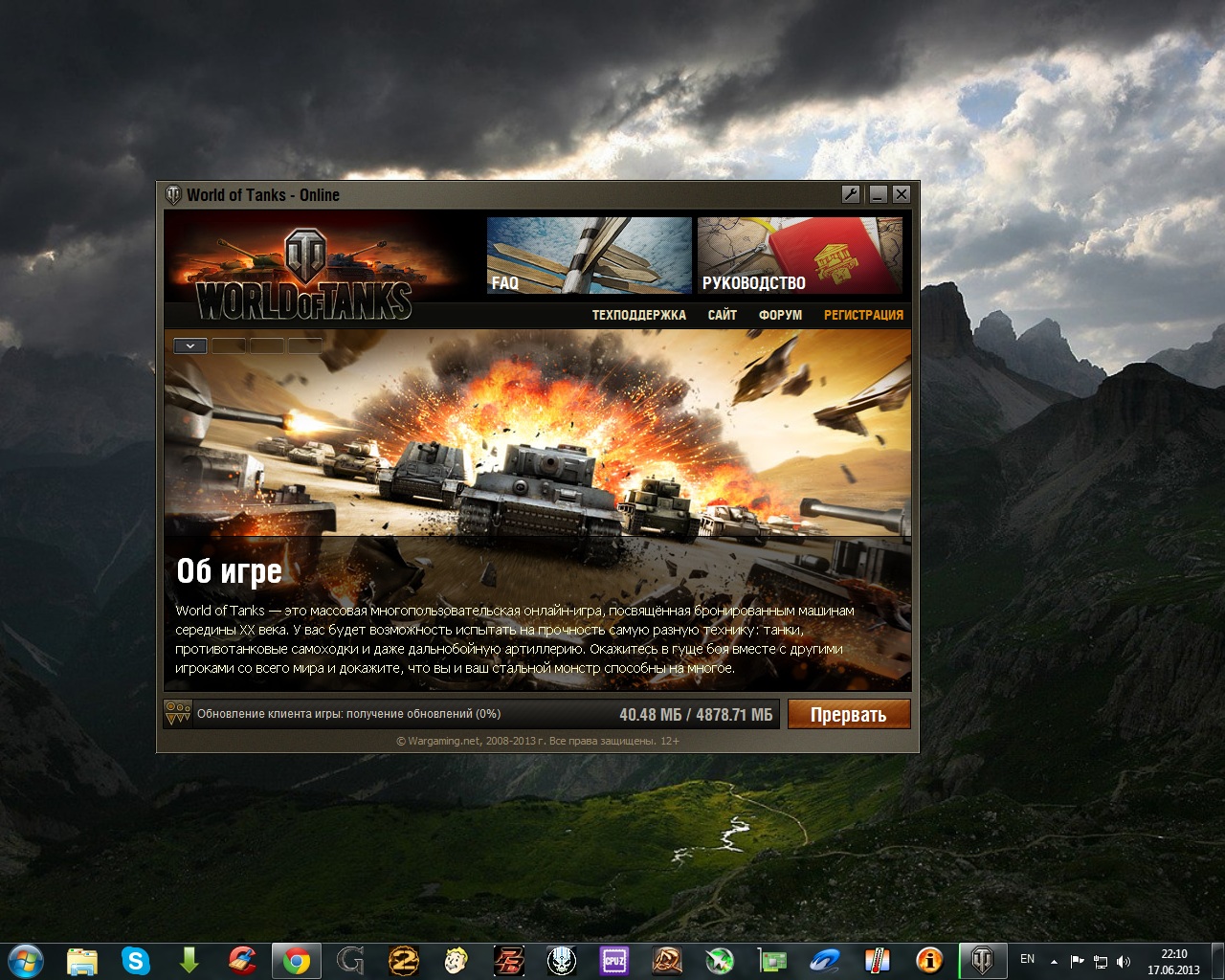Viewport: 1225px width, 980px height.
Task: Go to the ФОРУМ menu item
Action: pyautogui.click(x=780, y=315)
